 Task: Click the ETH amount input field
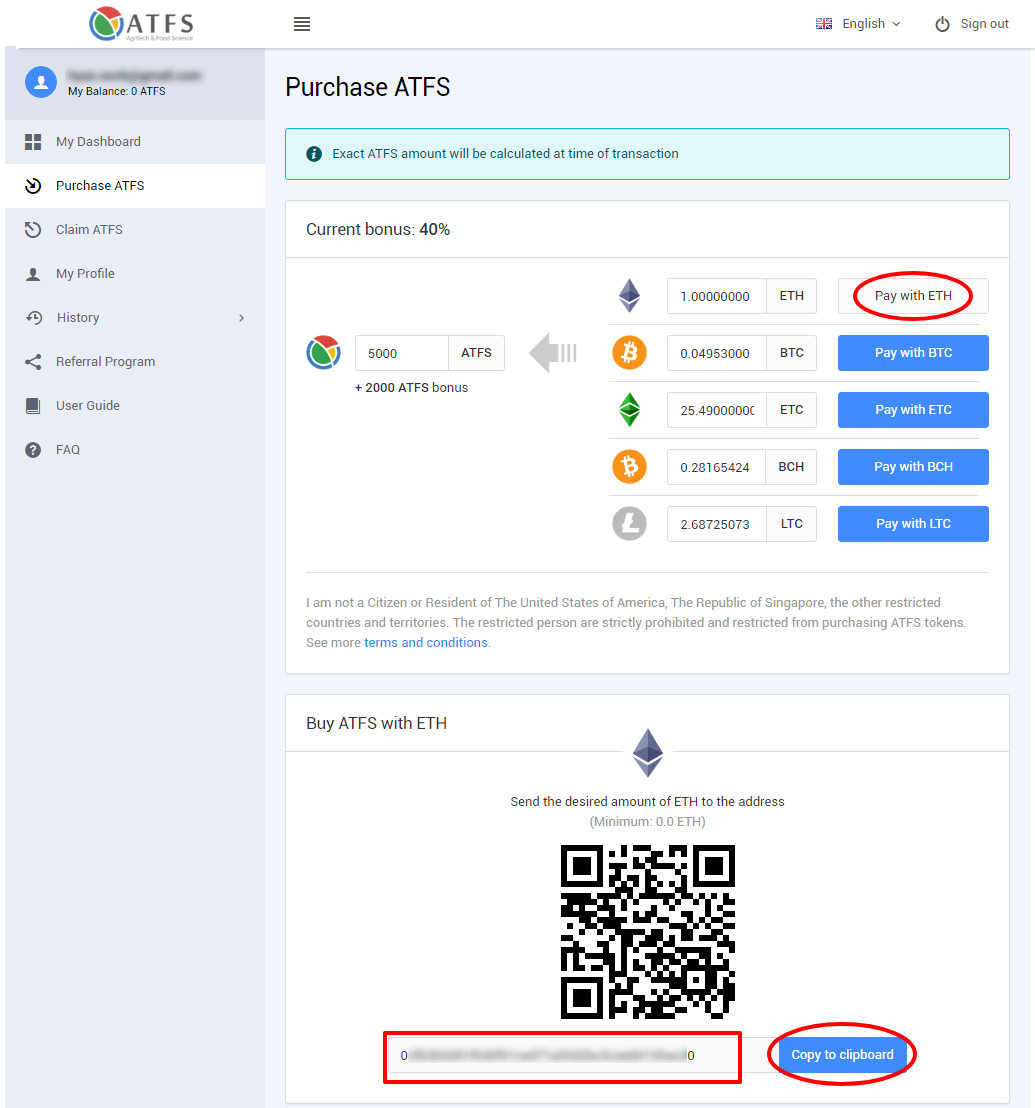[716, 296]
